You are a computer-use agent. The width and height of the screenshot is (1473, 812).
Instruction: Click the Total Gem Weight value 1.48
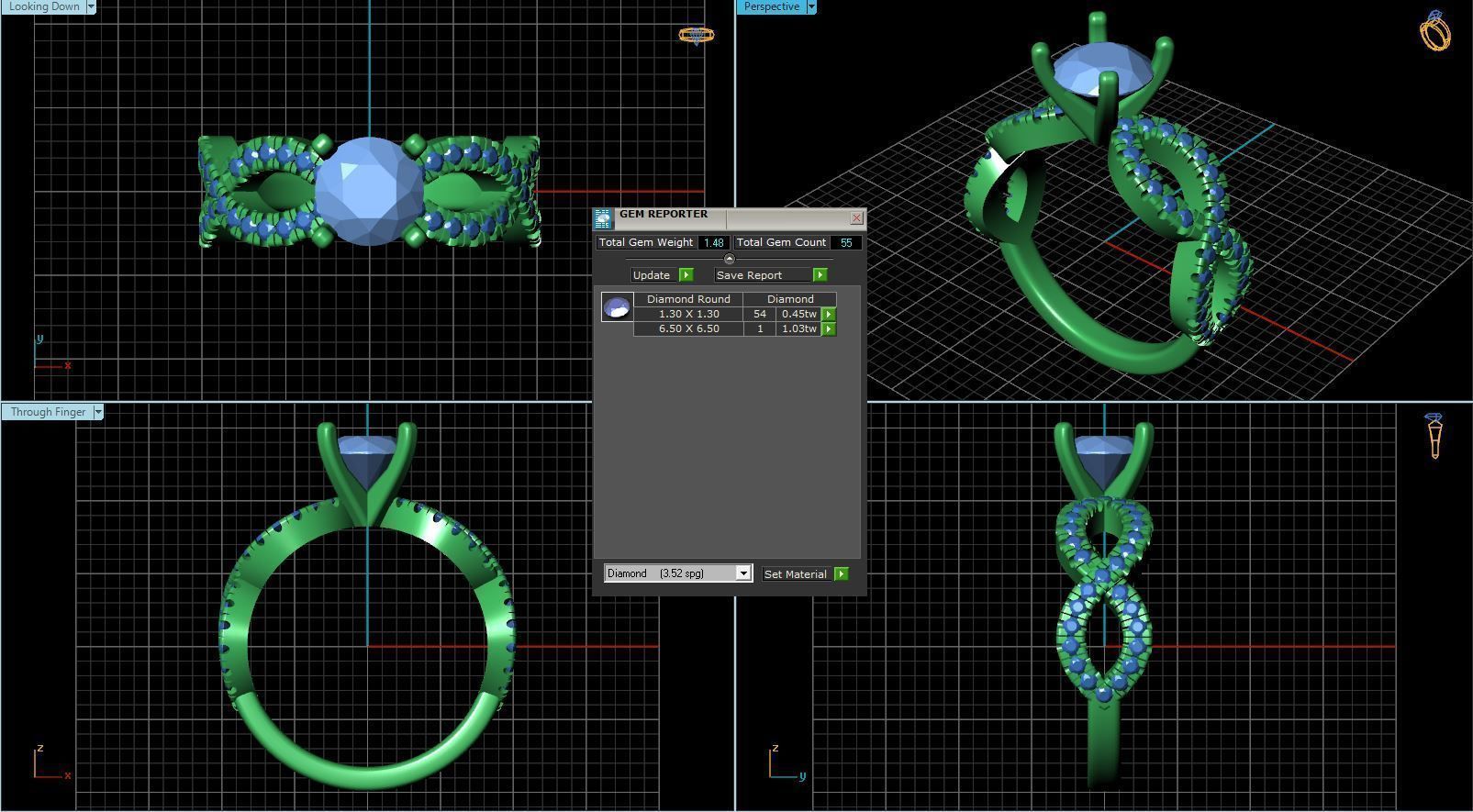(714, 242)
